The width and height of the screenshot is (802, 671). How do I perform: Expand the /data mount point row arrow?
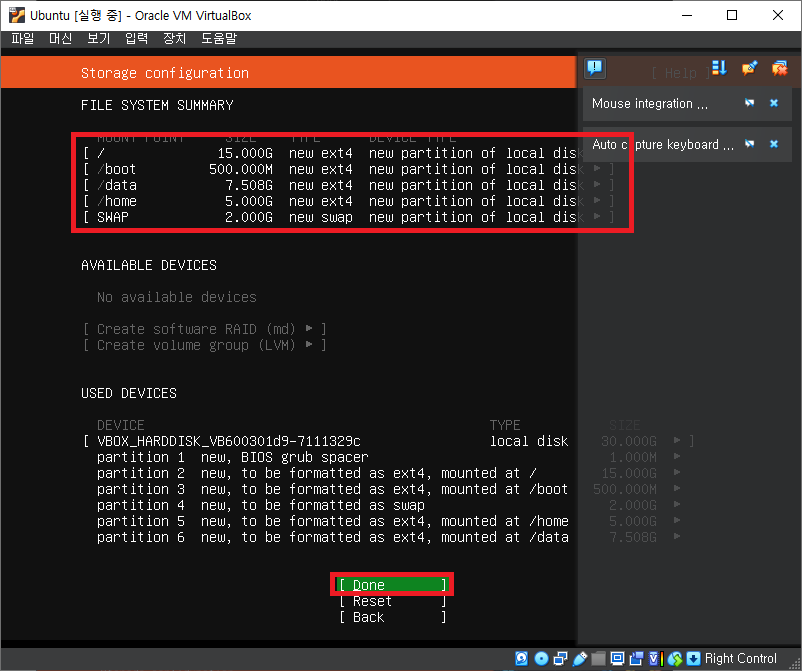[597, 184]
